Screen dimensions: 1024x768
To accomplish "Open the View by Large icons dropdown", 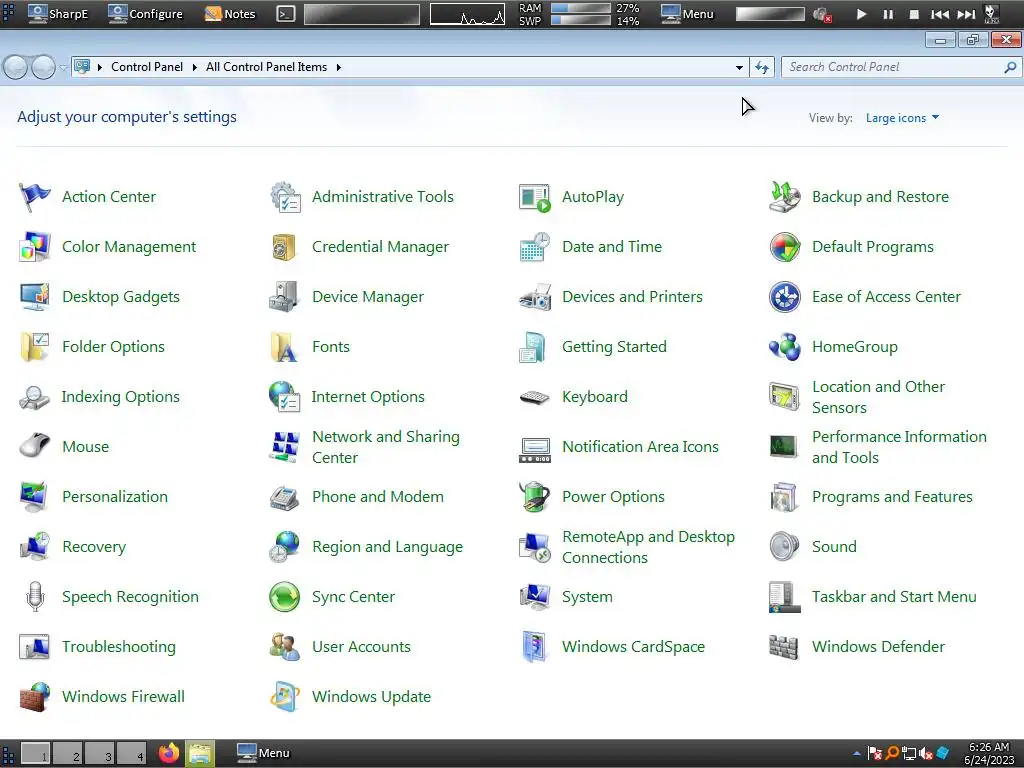I will (x=902, y=118).
